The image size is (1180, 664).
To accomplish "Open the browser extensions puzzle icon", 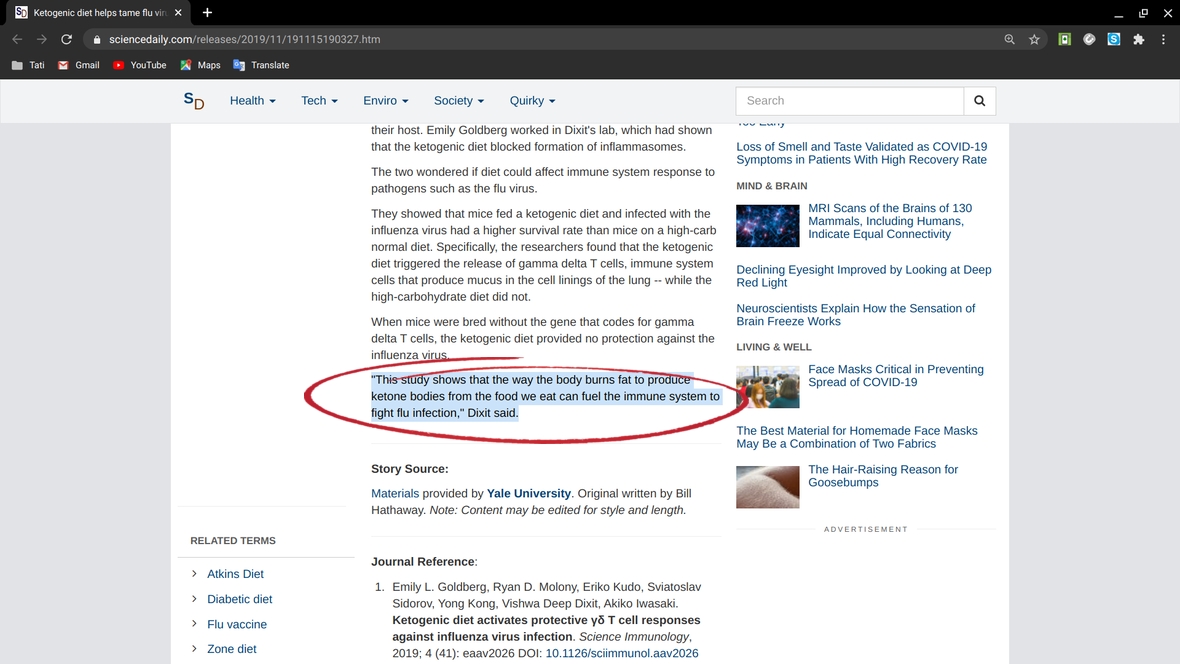I will (x=1138, y=40).
